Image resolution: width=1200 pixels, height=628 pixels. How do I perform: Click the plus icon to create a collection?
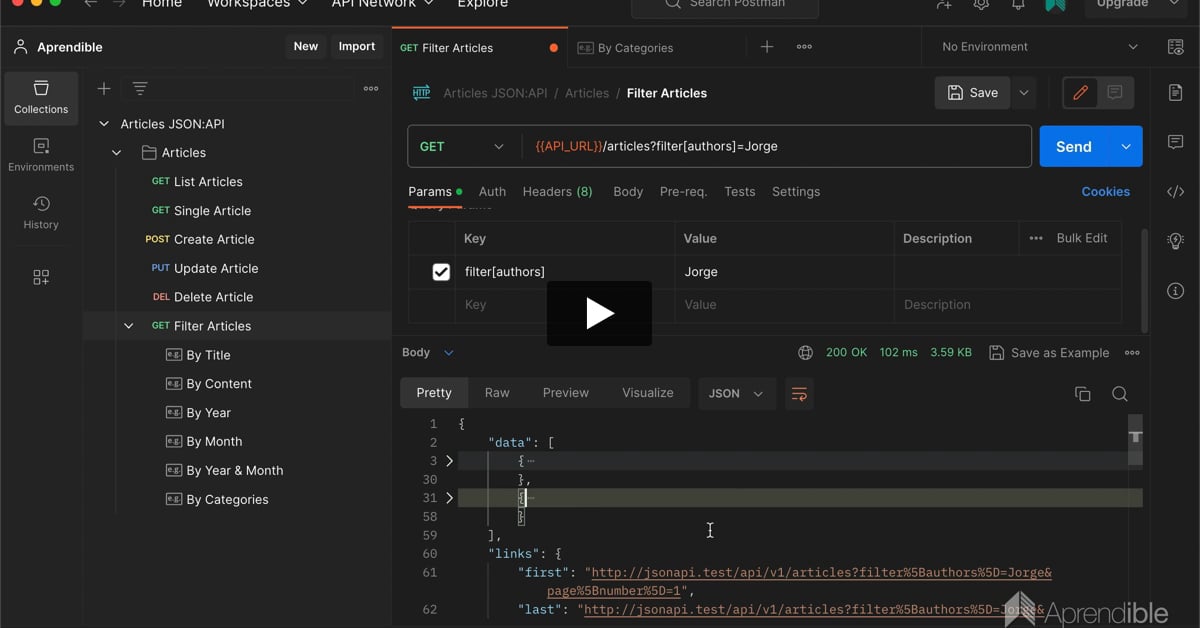click(103, 89)
